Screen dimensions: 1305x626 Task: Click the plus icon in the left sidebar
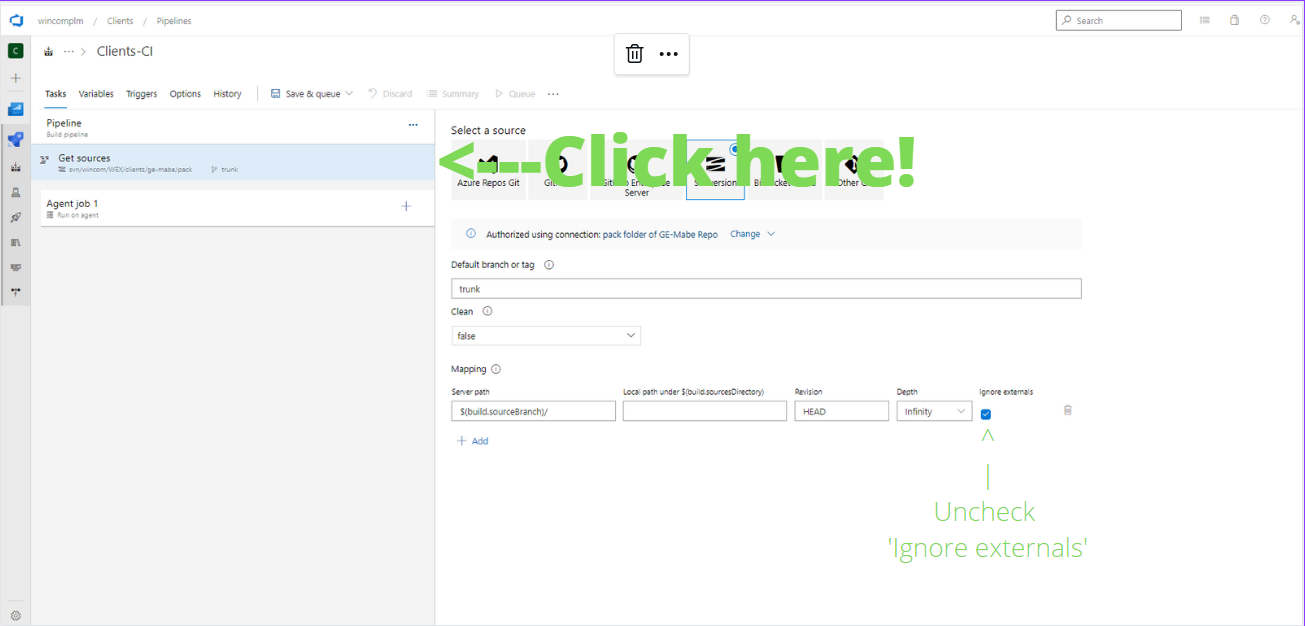(x=16, y=78)
